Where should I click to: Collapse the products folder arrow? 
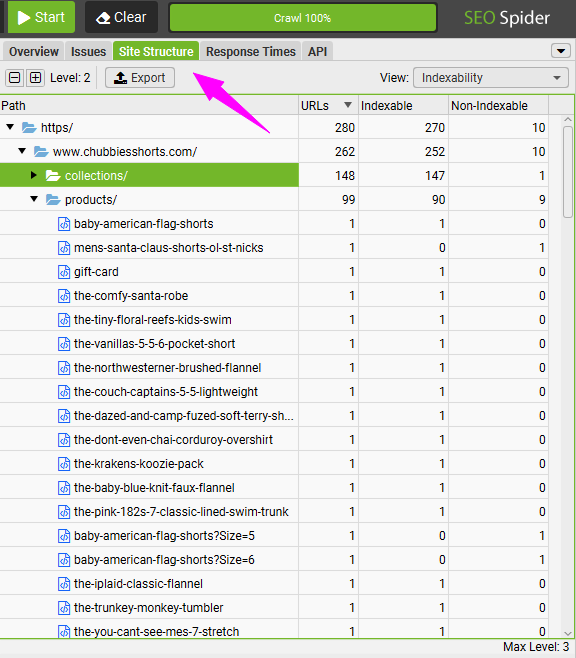pos(34,199)
